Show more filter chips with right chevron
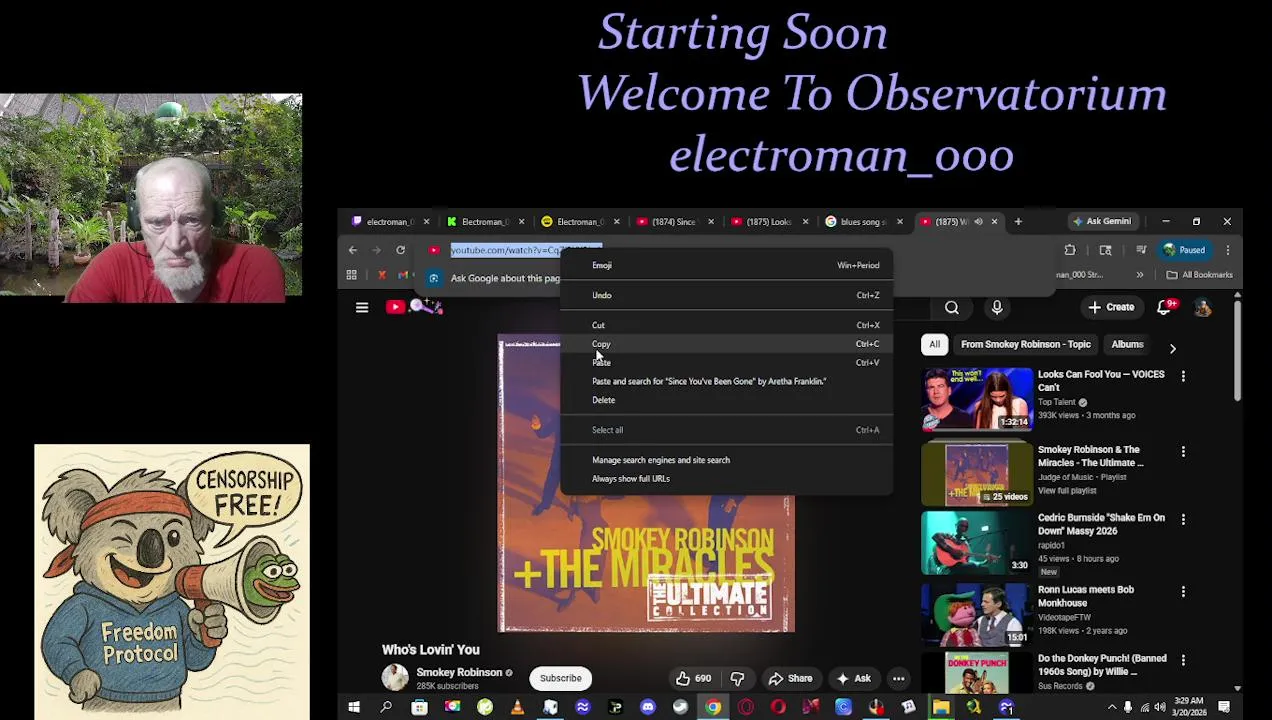This screenshot has height=720, width=1272. [1172, 347]
